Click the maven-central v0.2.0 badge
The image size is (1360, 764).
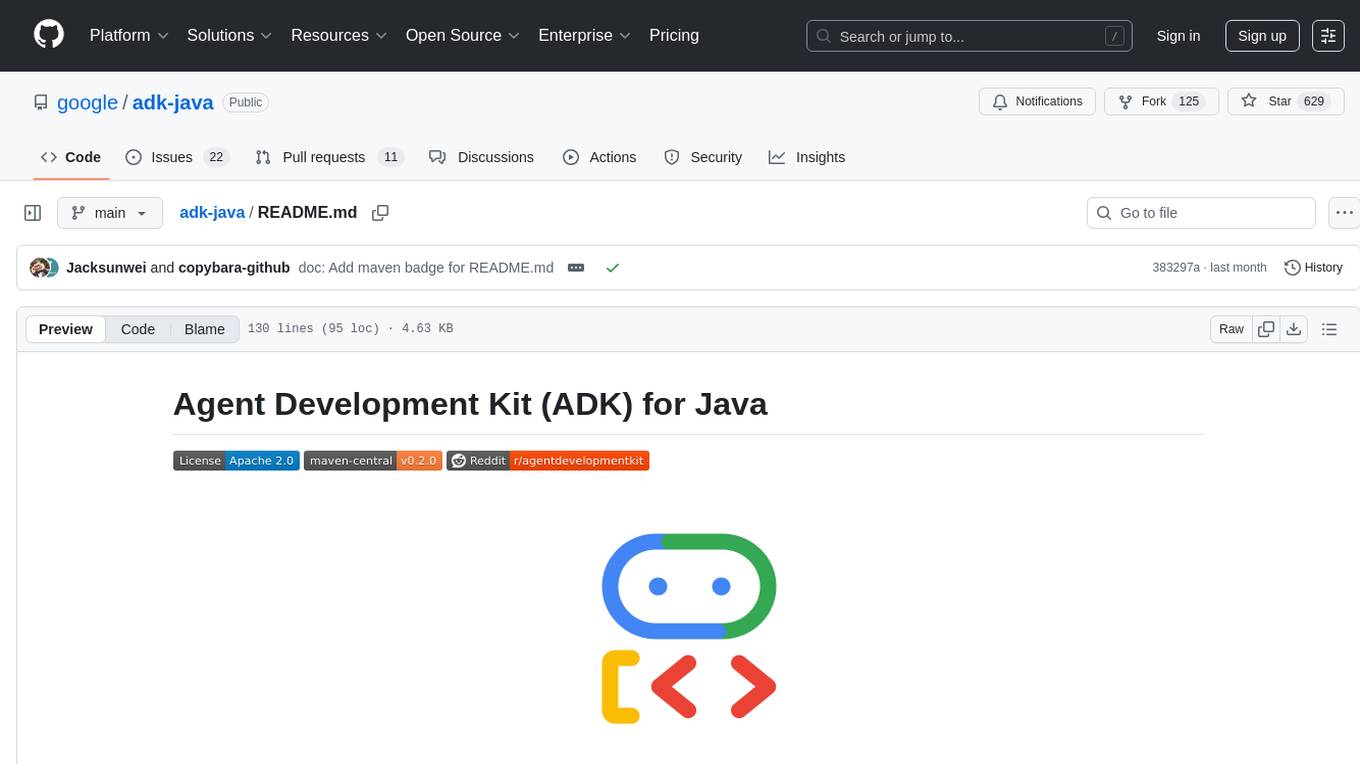373,461
